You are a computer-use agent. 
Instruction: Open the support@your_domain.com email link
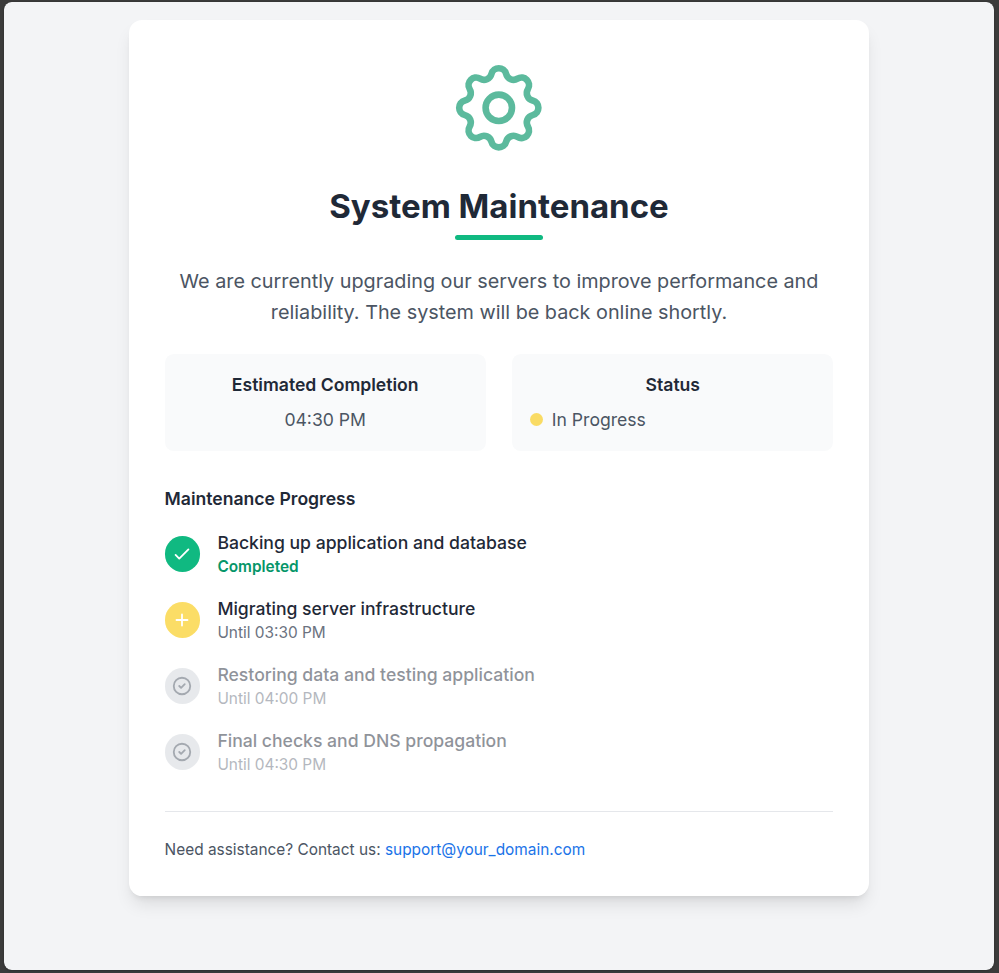click(x=485, y=849)
